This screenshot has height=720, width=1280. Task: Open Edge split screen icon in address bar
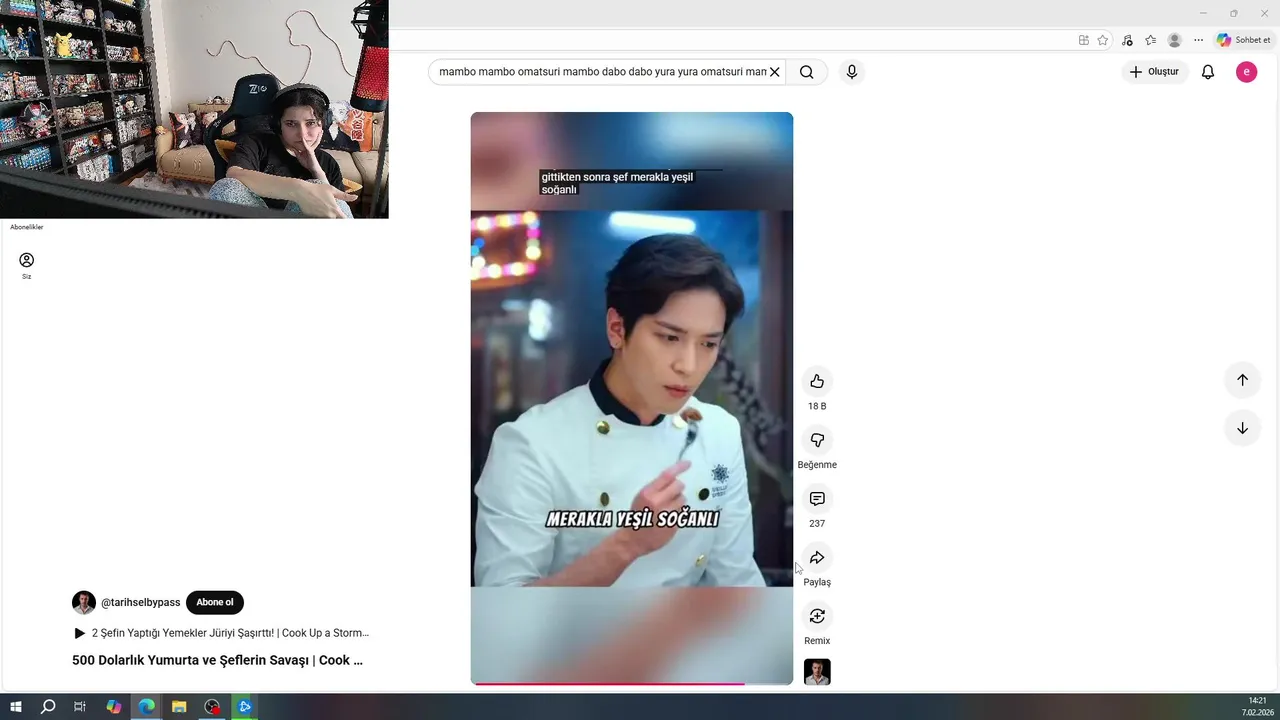tap(1084, 40)
